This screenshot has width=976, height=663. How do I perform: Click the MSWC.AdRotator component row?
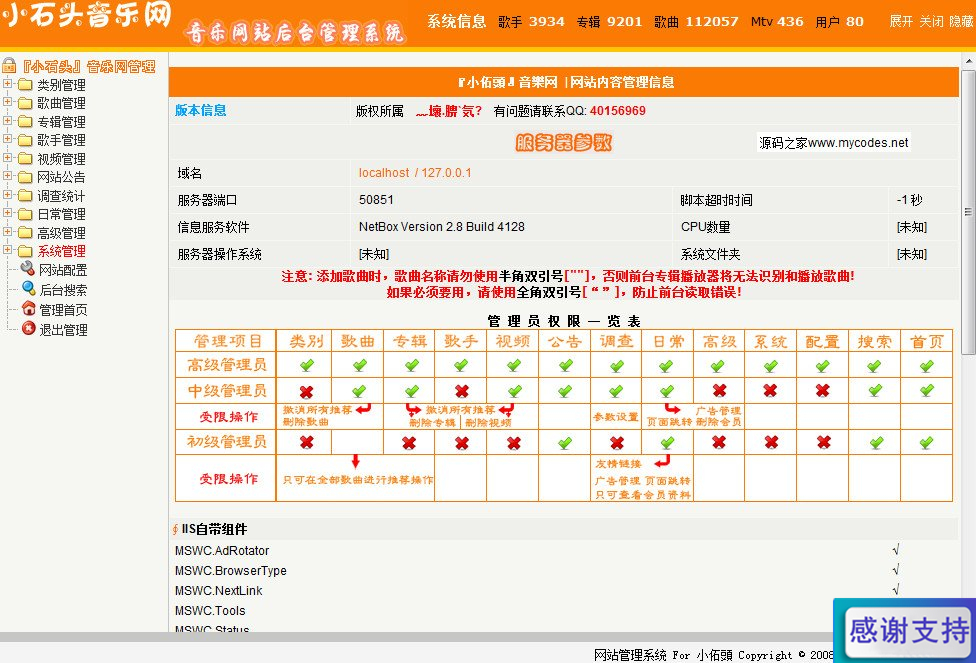pyautogui.click(x=563, y=550)
